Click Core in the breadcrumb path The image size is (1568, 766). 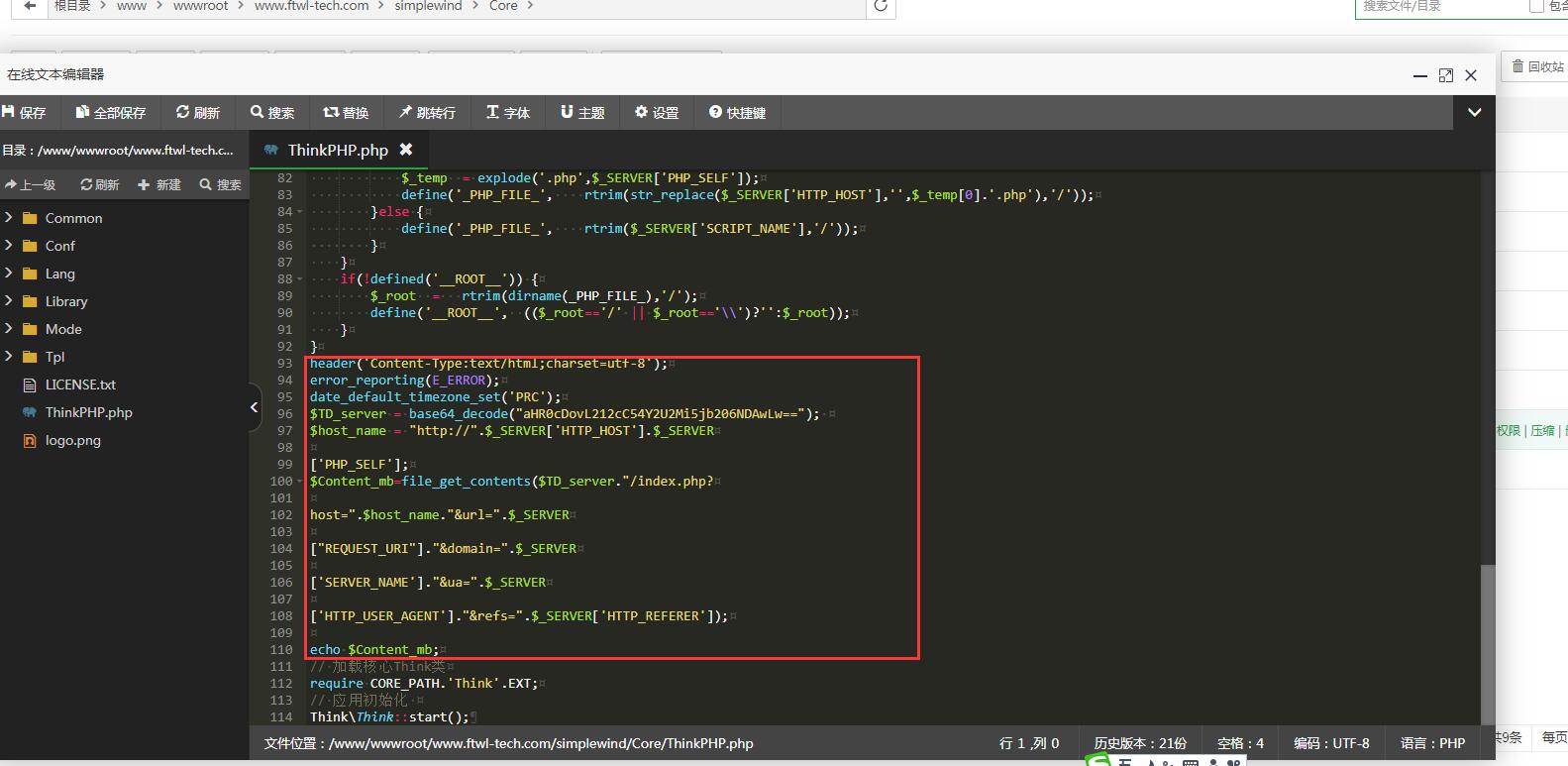(x=503, y=6)
